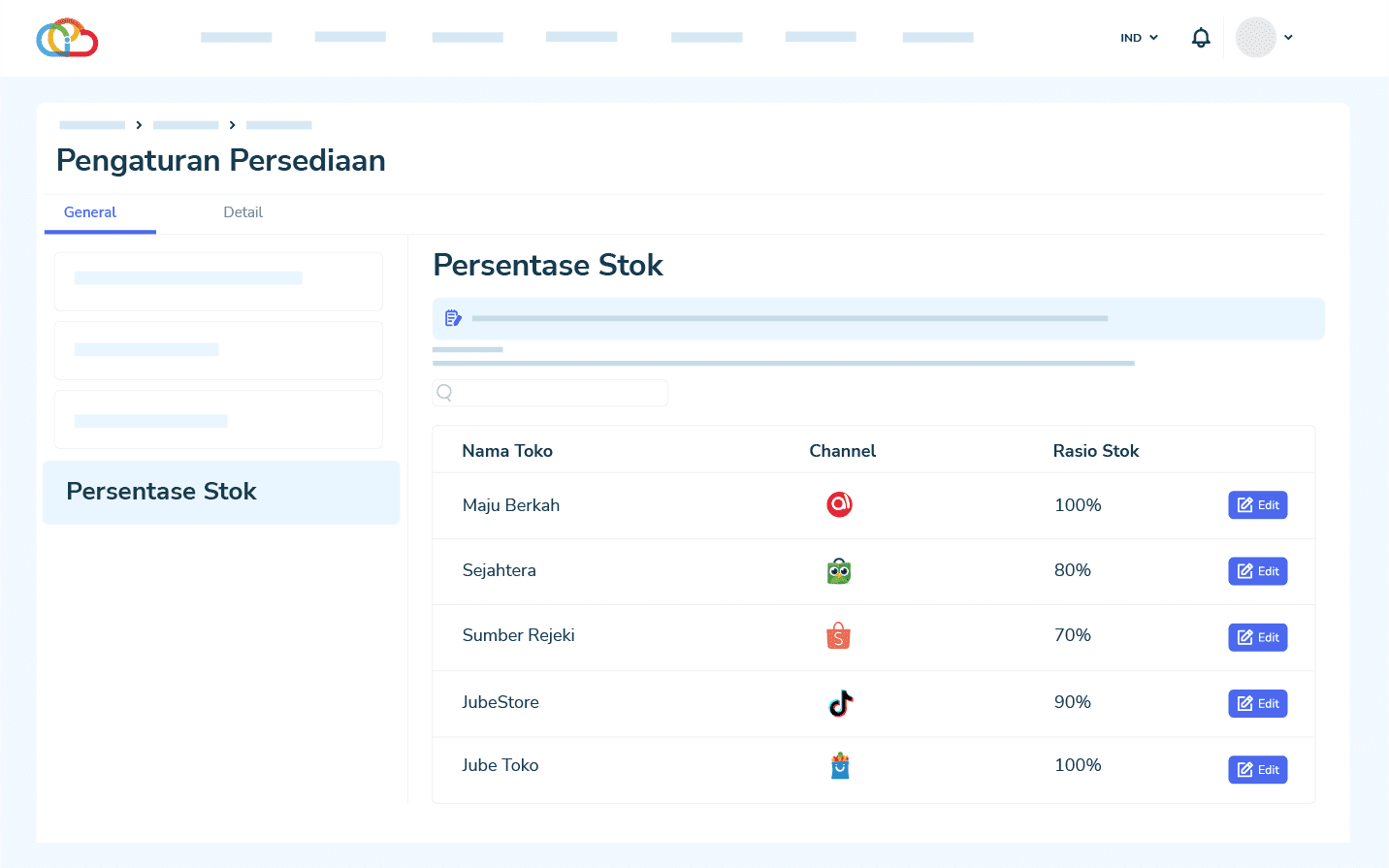Switch to the Detail tab
The width and height of the screenshot is (1389, 868).
point(242,212)
